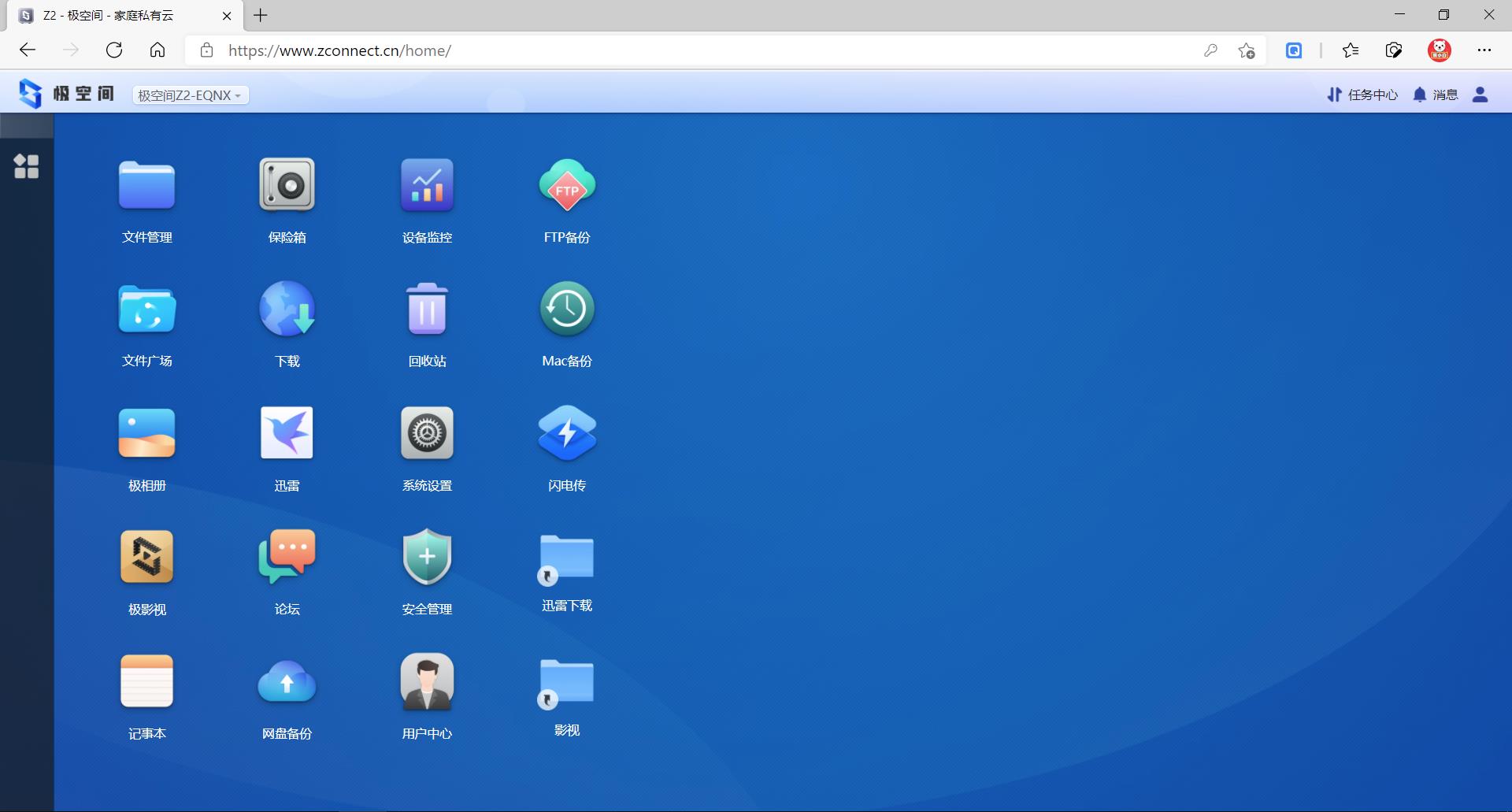This screenshot has width=1512, height=812.
Task: Launch the 闪电传 flash transfer app
Action: 567,433
